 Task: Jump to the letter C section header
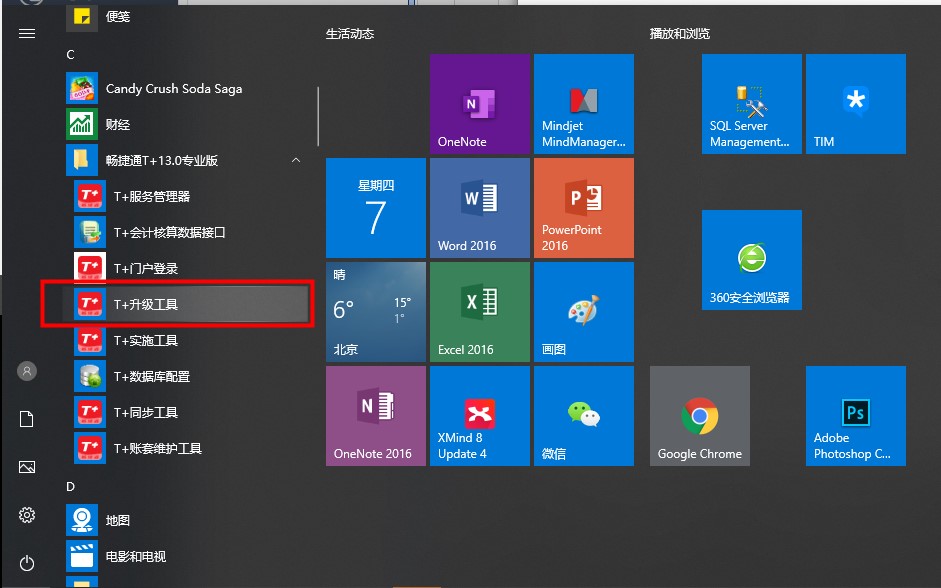point(70,55)
